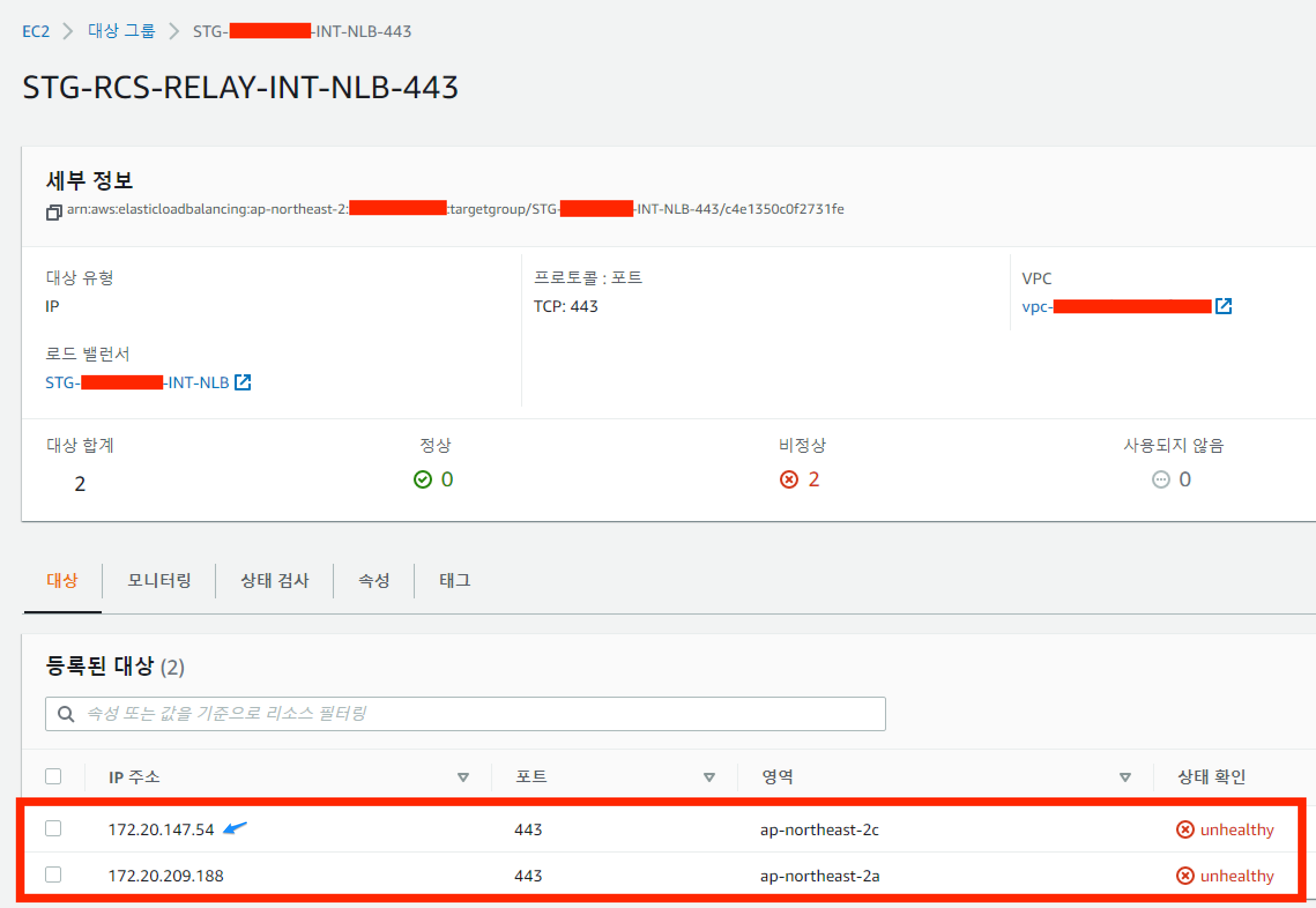This screenshot has width=1316, height=908.
Task: Click the red unhealthy count icon
Action: pos(789,479)
